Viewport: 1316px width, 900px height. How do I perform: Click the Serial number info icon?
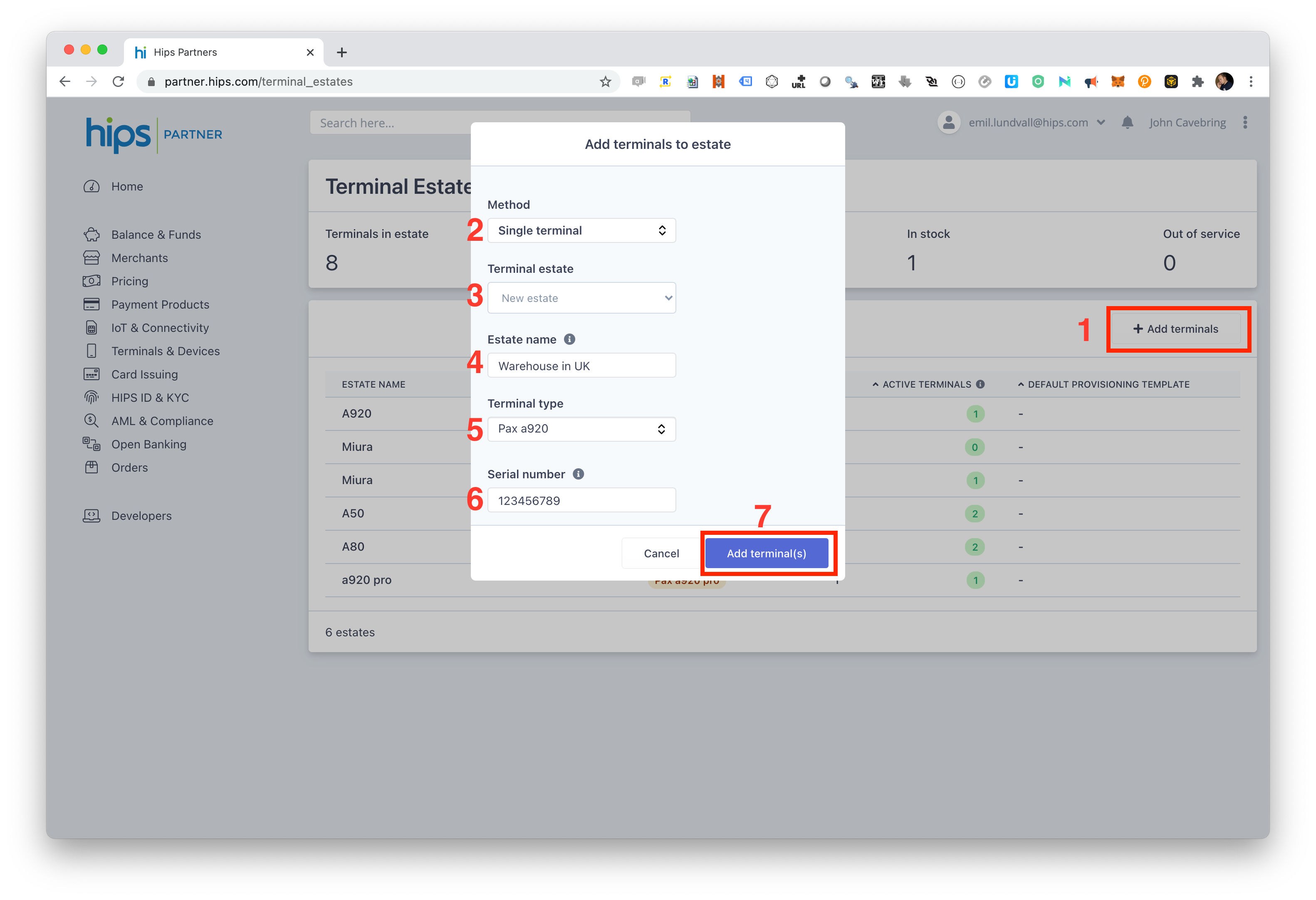[x=578, y=474]
